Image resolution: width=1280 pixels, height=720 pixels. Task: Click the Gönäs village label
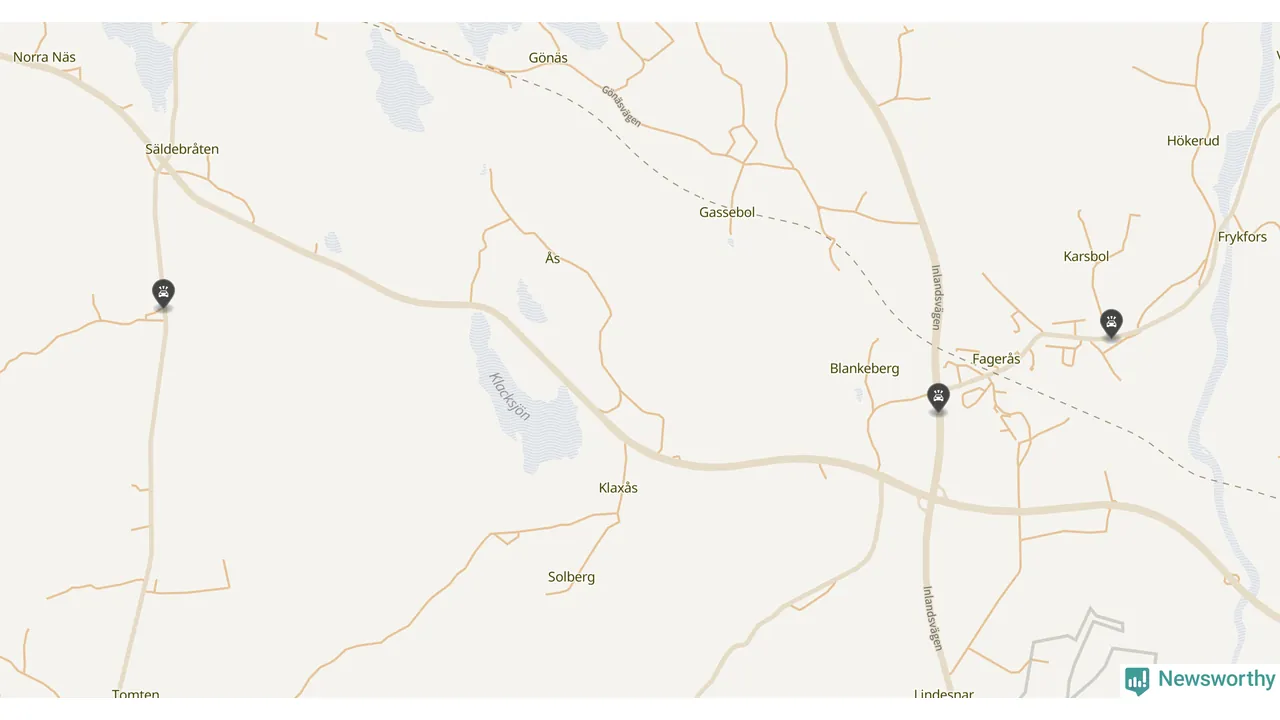[x=548, y=58]
